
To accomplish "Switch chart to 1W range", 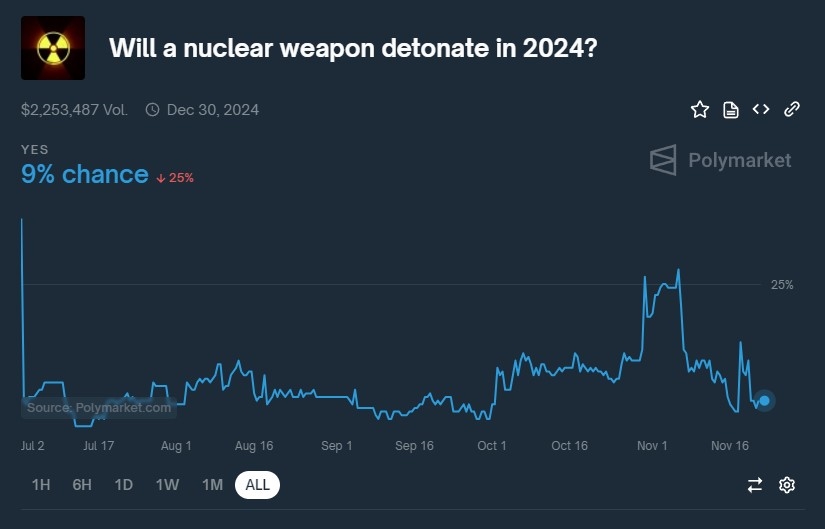I will click(167, 485).
